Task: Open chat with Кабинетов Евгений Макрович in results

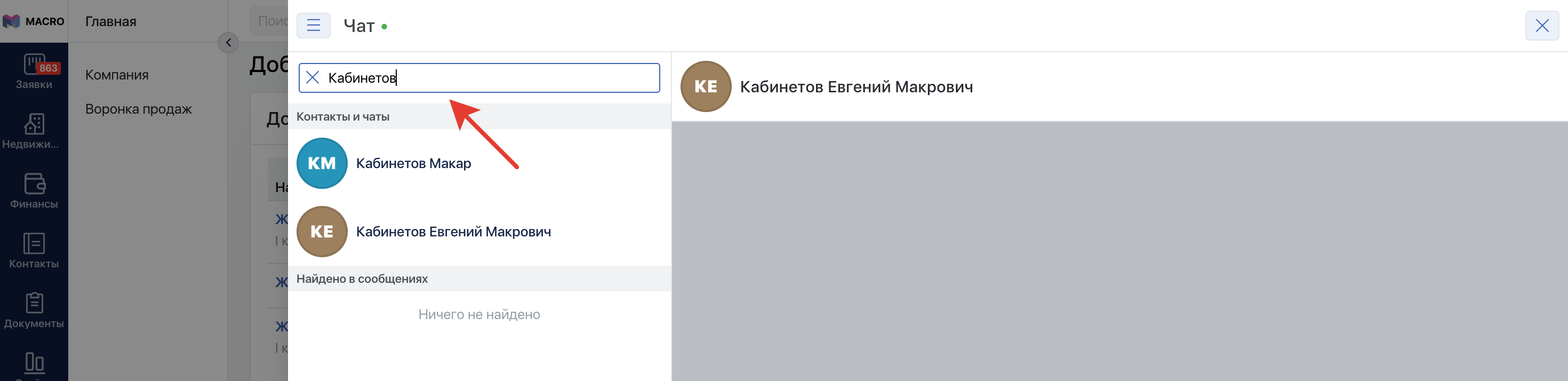Action: (453, 231)
